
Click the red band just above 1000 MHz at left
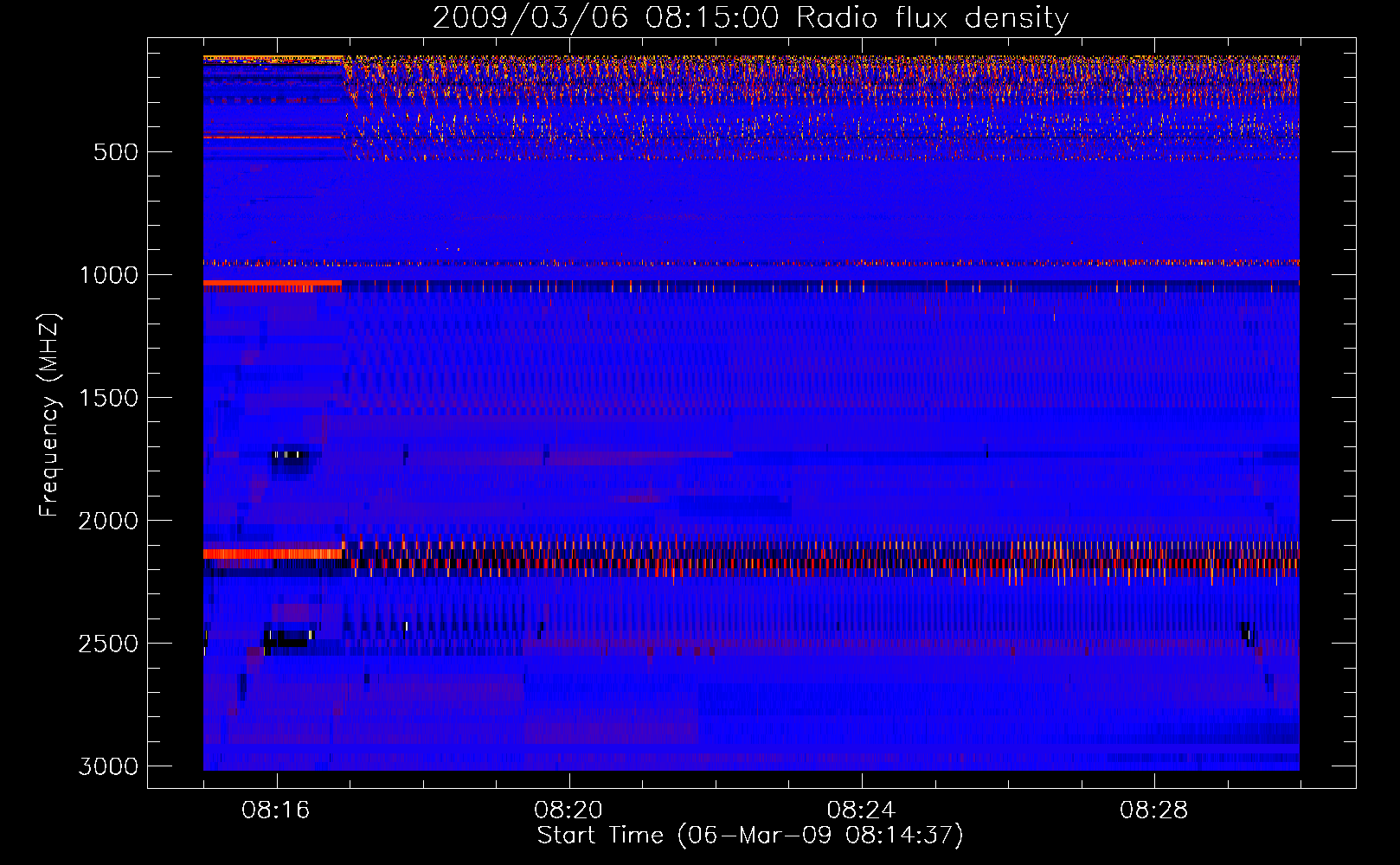pyautogui.click(x=273, y=284)
